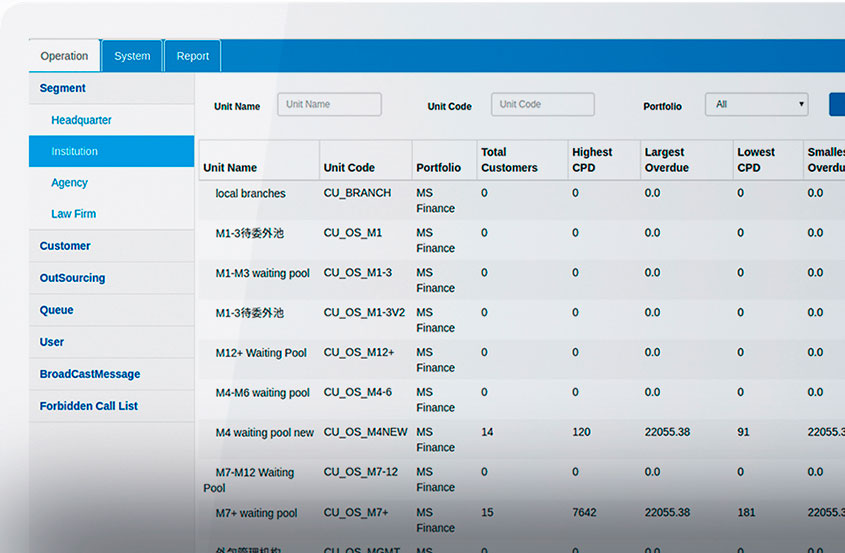The height and width of the screenshot is (553, 845).
Task: Click lowest CPD value 181
Action: 746,513
